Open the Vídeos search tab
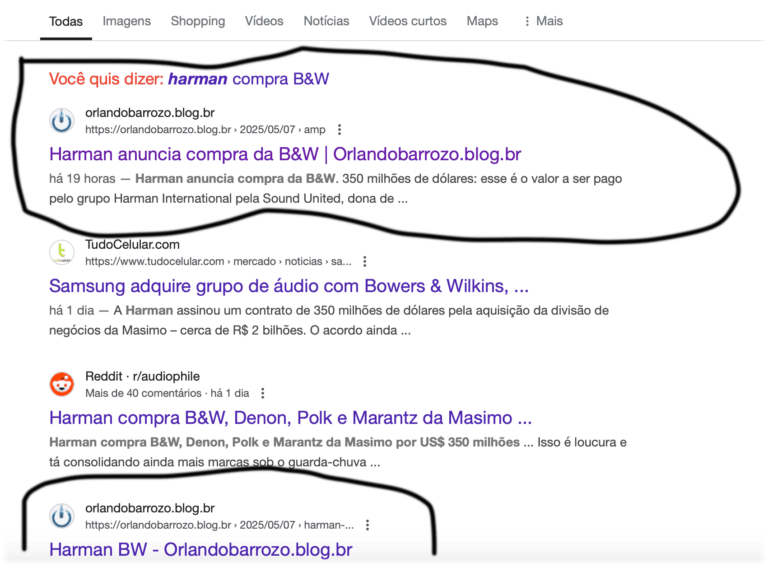768x567 pixels. coord(264,21)
